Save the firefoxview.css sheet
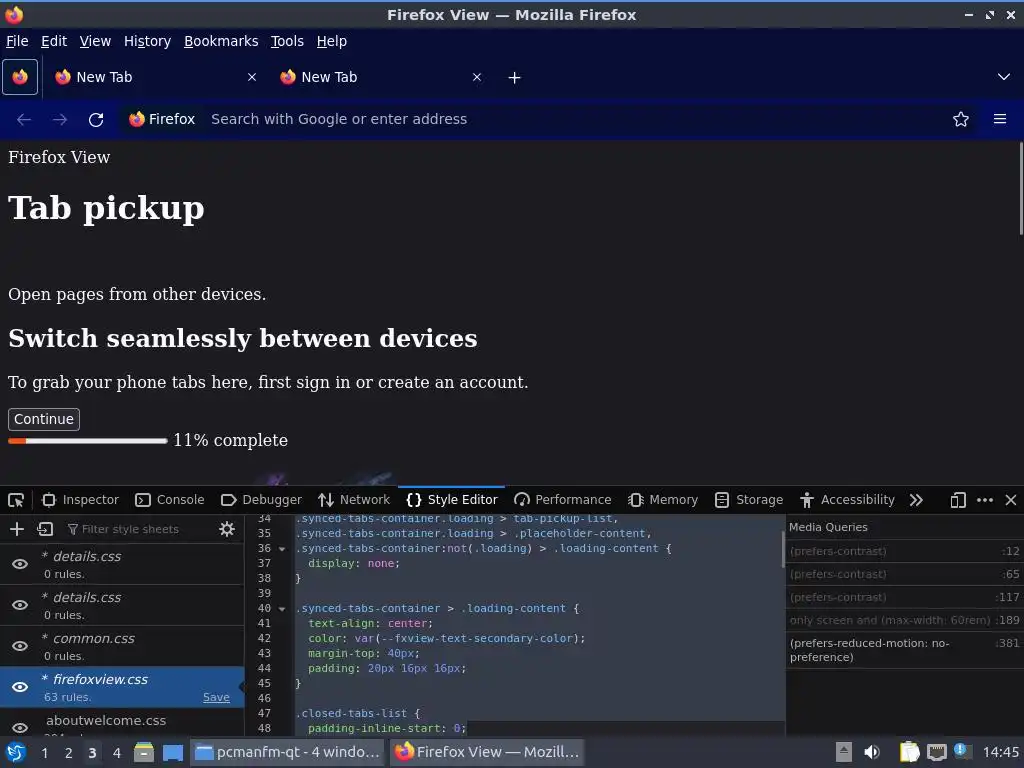Screen dimensions: 1024x768 pyautogui.click(x=216, y=697)
